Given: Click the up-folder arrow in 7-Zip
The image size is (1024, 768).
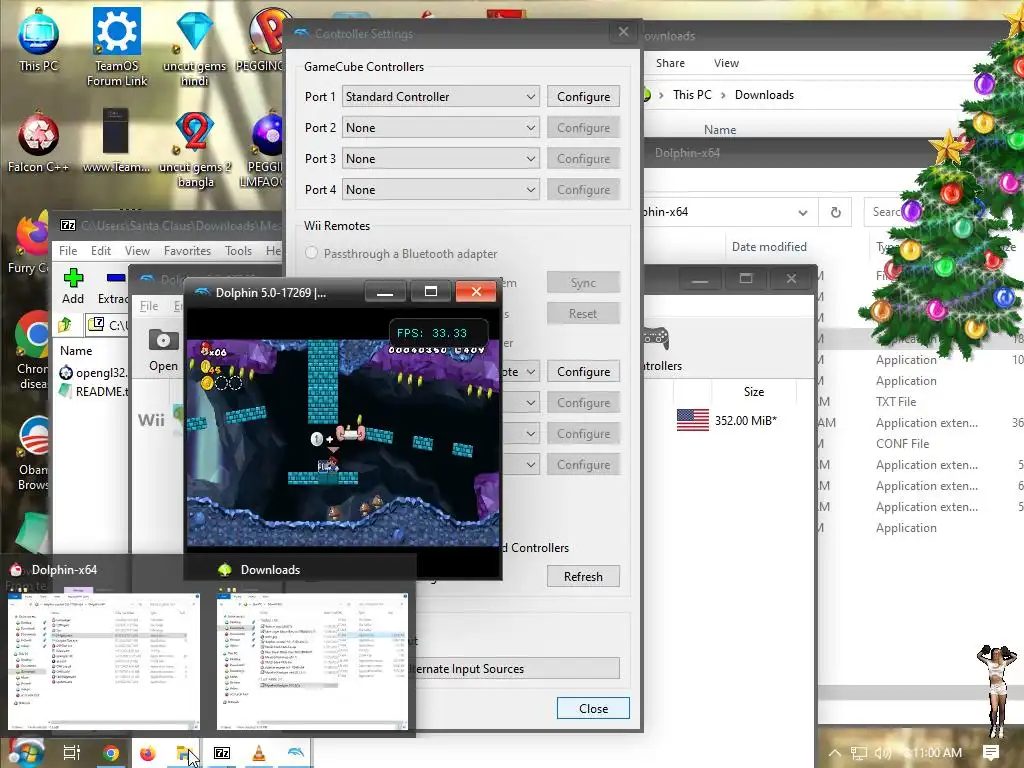Looking at the screenshot, I should (65, 325).
